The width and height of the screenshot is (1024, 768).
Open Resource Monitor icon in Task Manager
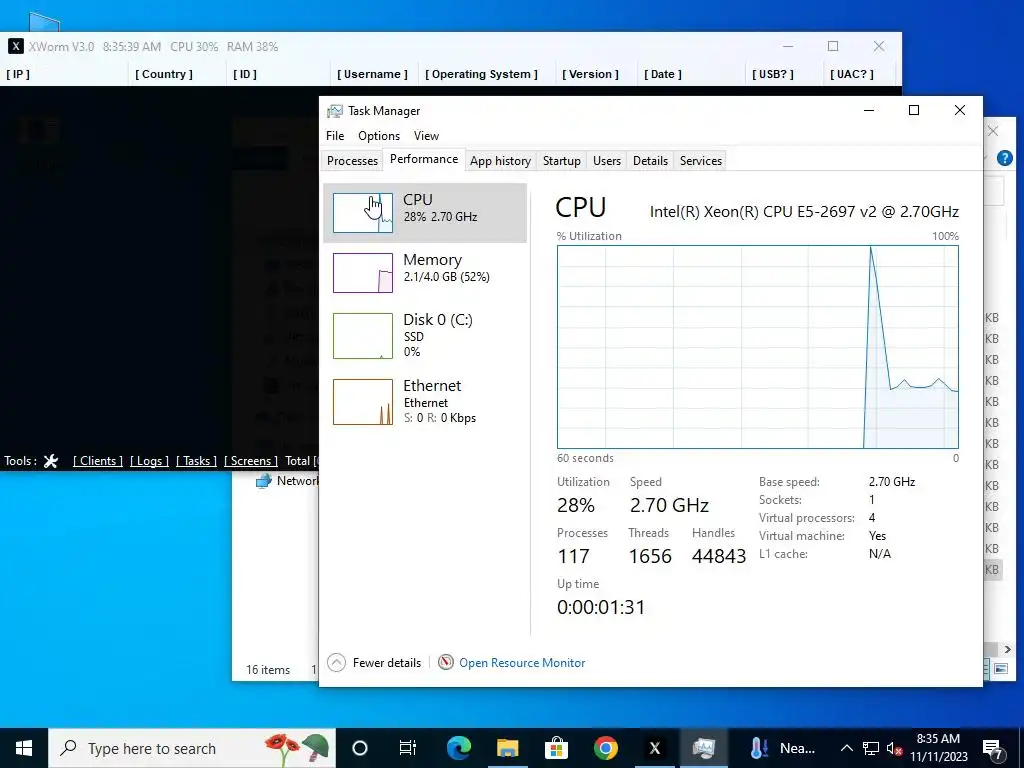(x=445, y=662)
